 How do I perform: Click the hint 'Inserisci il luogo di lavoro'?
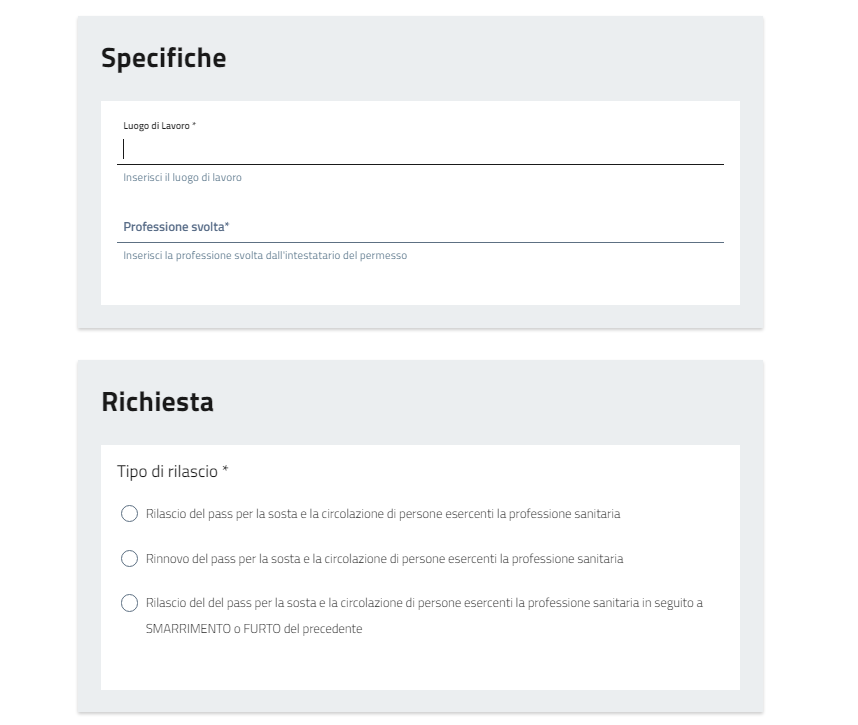pos(182,178)
